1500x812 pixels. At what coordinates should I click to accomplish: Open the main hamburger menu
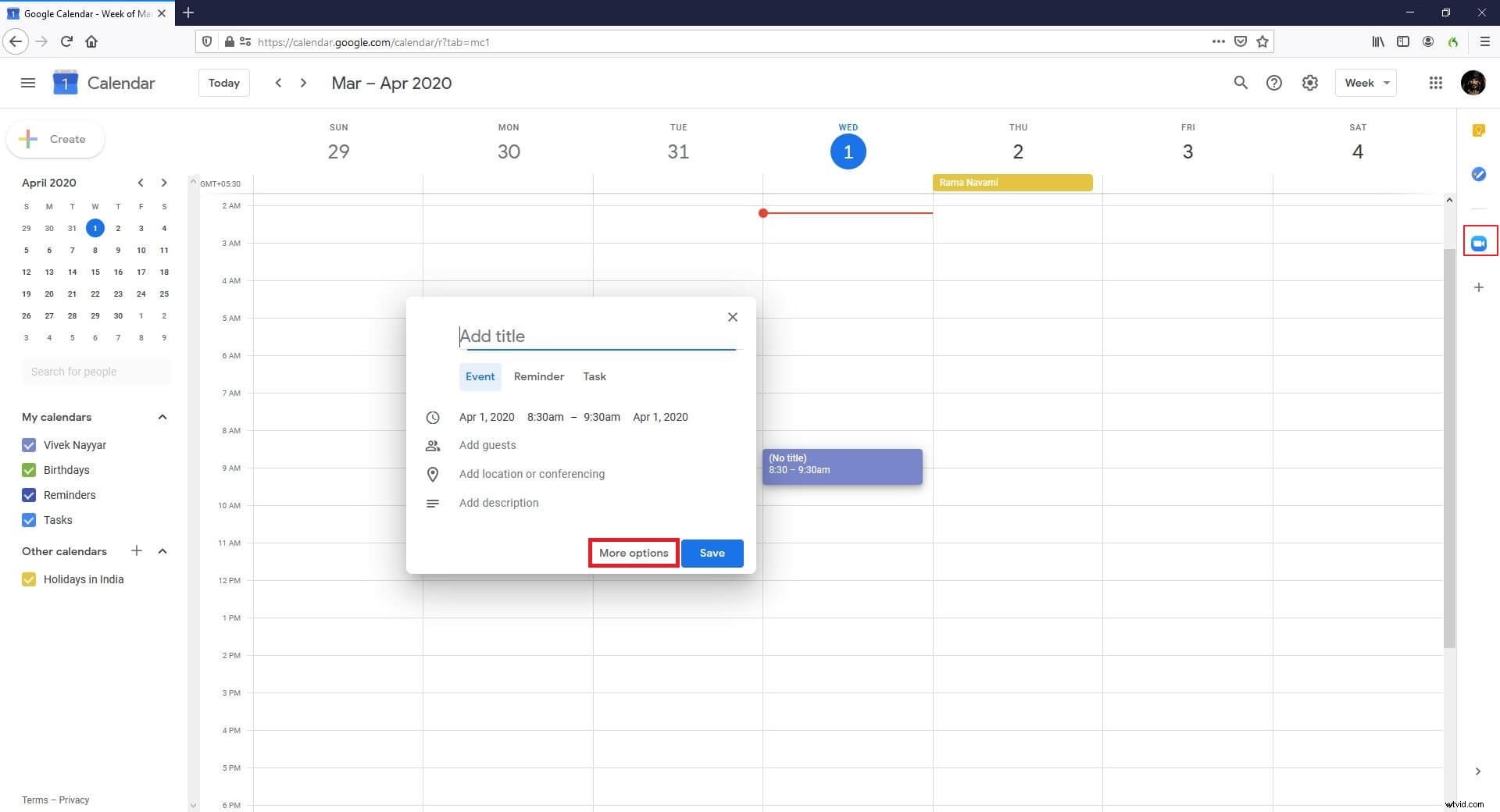point(27,83)
